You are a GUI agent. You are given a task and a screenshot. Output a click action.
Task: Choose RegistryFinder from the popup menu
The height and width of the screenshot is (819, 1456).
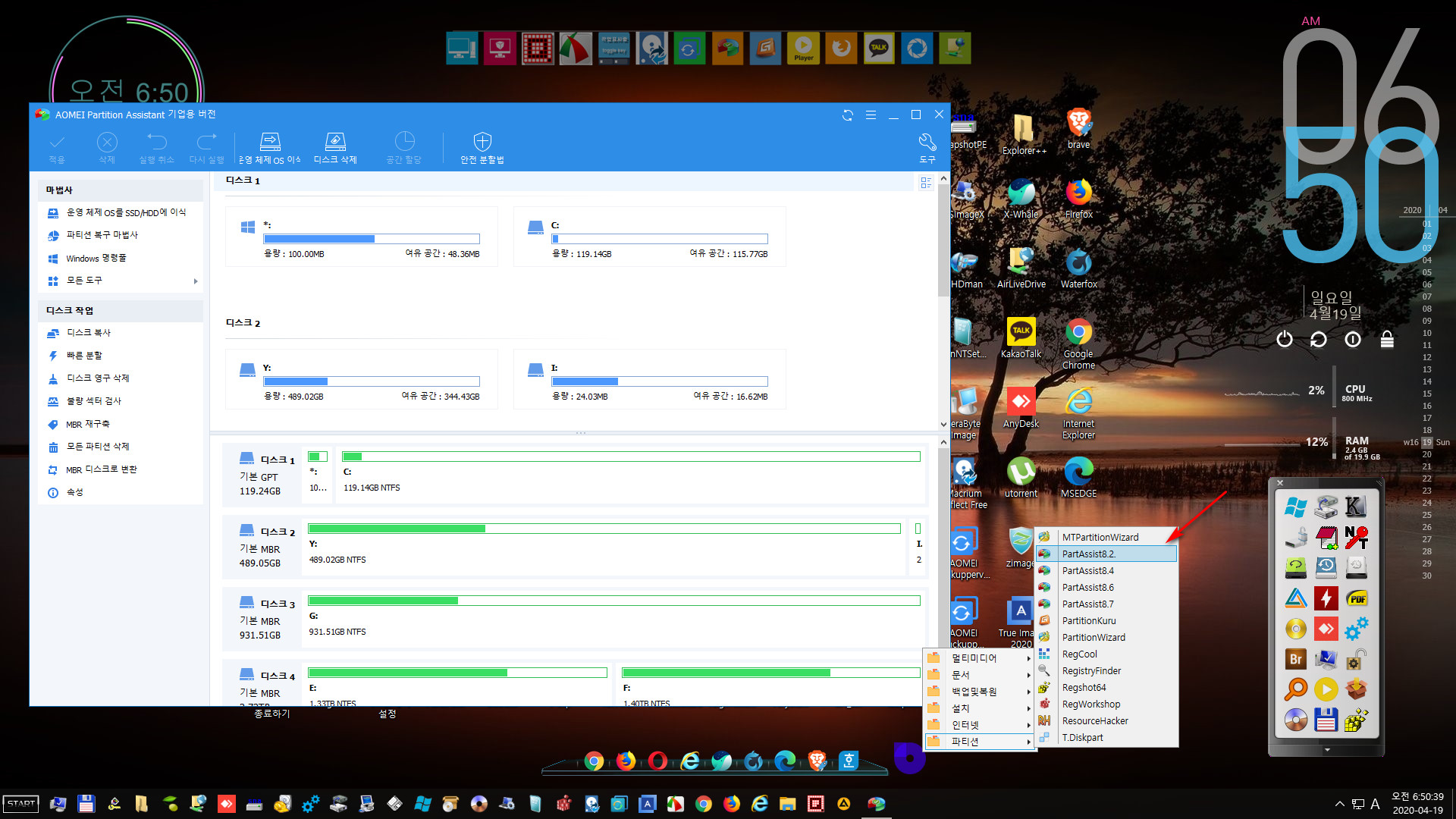click(x=1106, y=670)
